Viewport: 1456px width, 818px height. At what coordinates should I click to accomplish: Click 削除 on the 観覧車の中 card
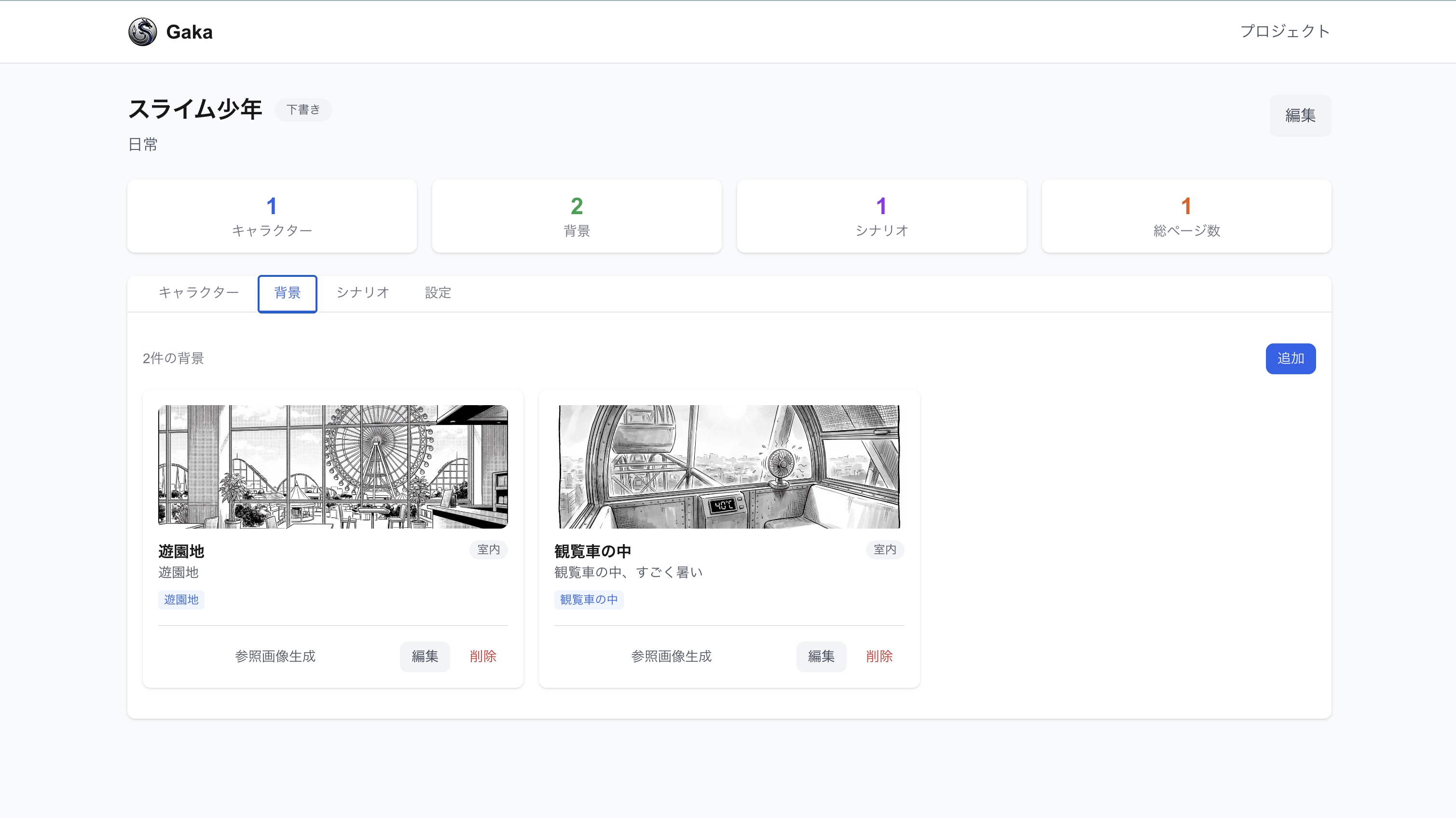[879, 656]
